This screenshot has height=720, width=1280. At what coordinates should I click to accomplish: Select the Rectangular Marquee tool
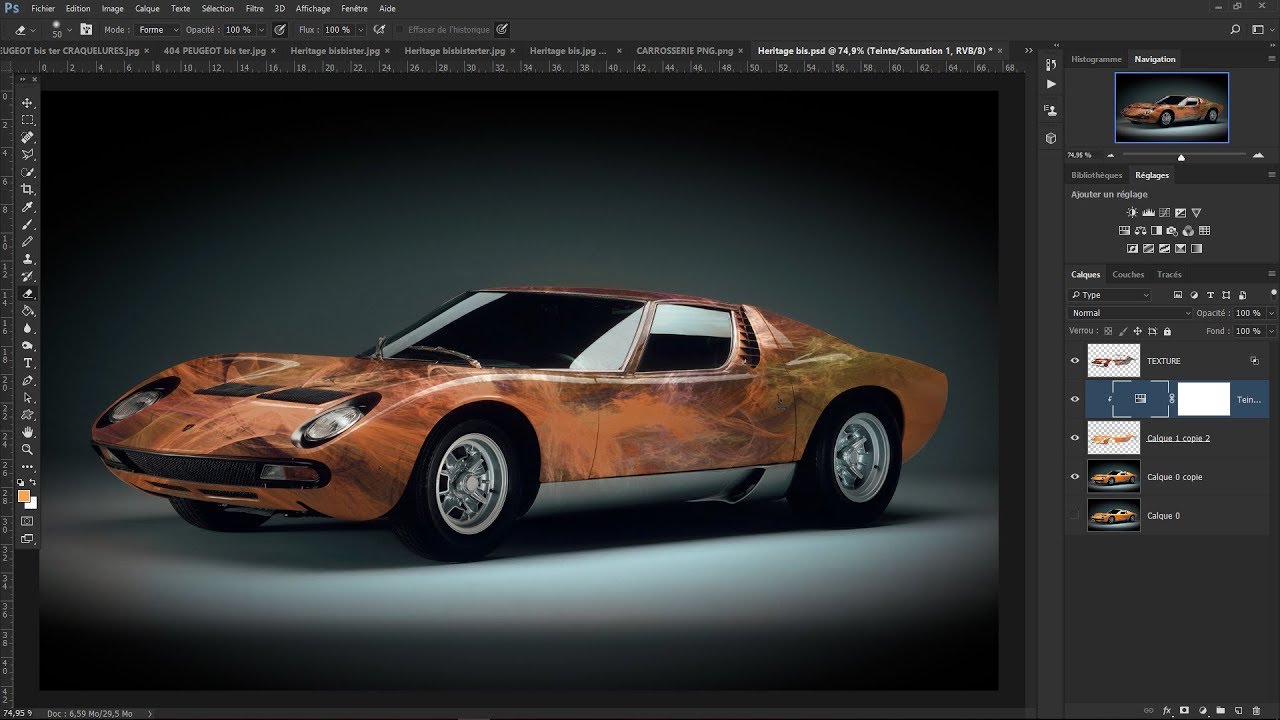(28, 120)
